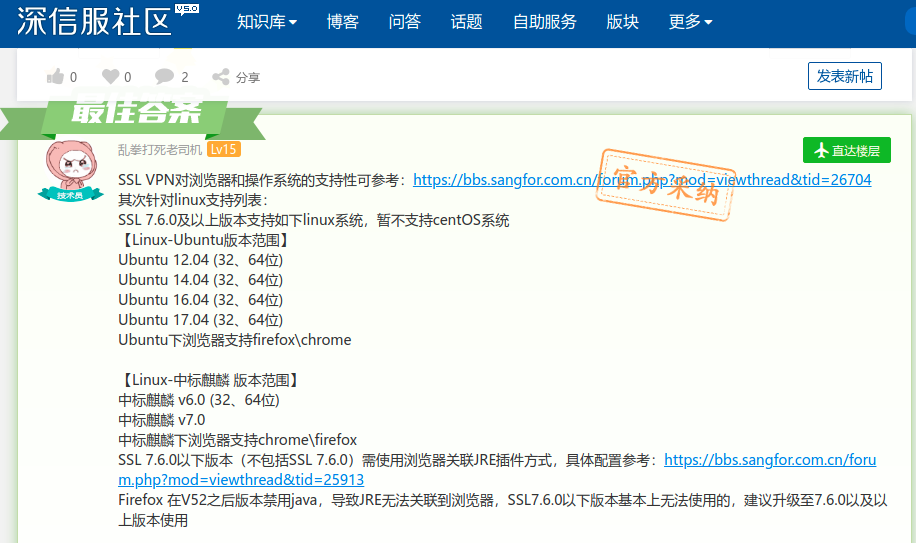Click the text 'Ubuntu 17.04 (32、64位)'
The width and height of the screenshot is (916, 543).
(200, 320)
